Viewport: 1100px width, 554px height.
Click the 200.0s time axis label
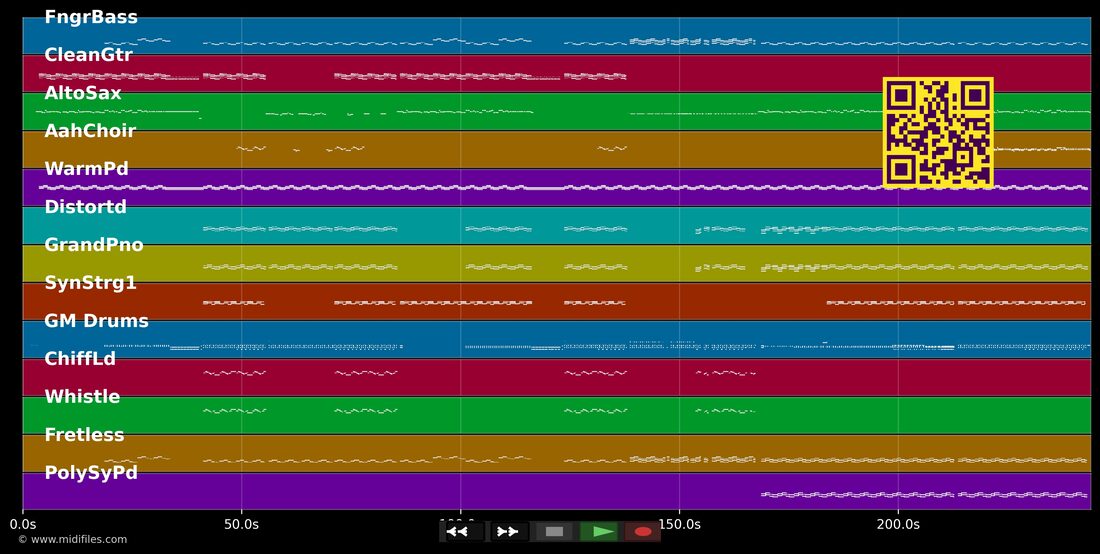pyautogui.click(x=898, y=524)
